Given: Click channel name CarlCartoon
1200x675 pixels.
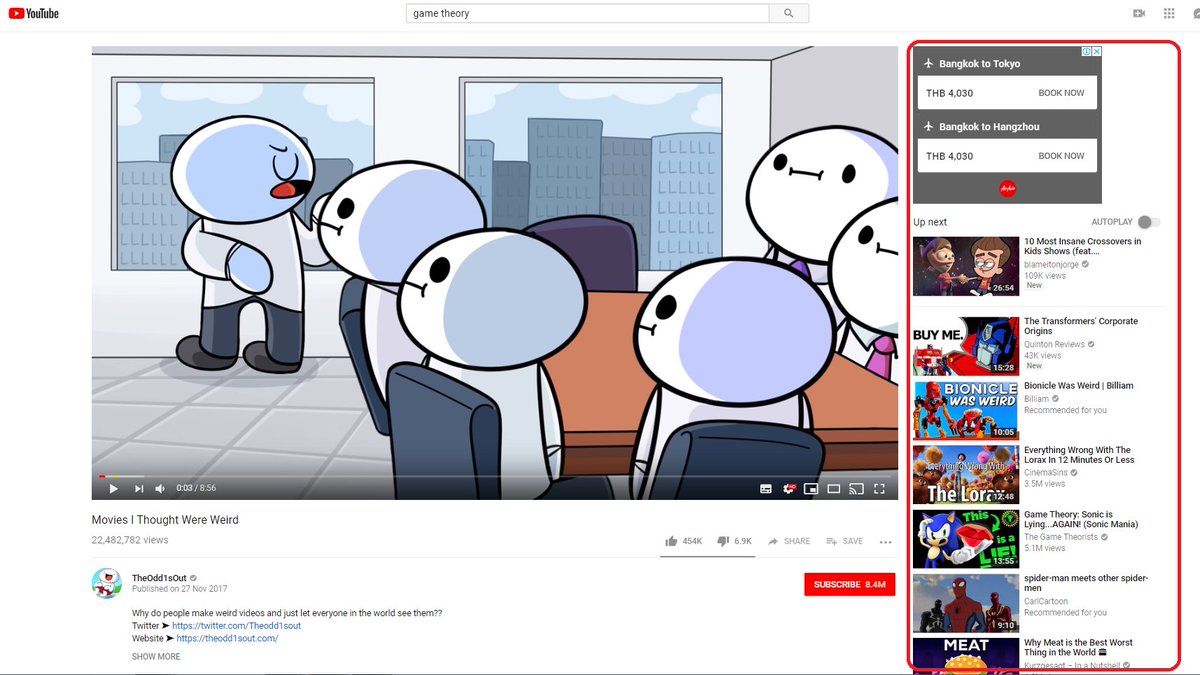Looking at the screenshot, I should click(x=1046, y=602).
